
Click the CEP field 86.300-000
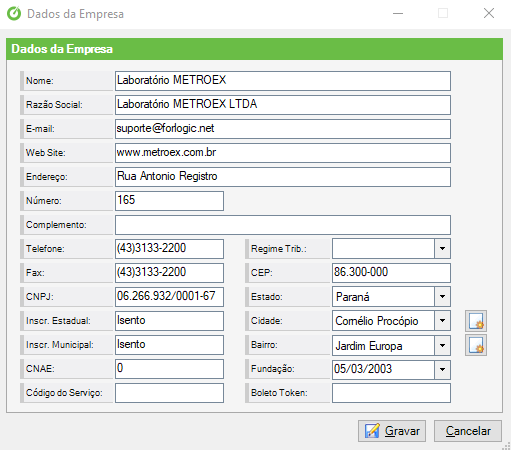tap(391, 273)
